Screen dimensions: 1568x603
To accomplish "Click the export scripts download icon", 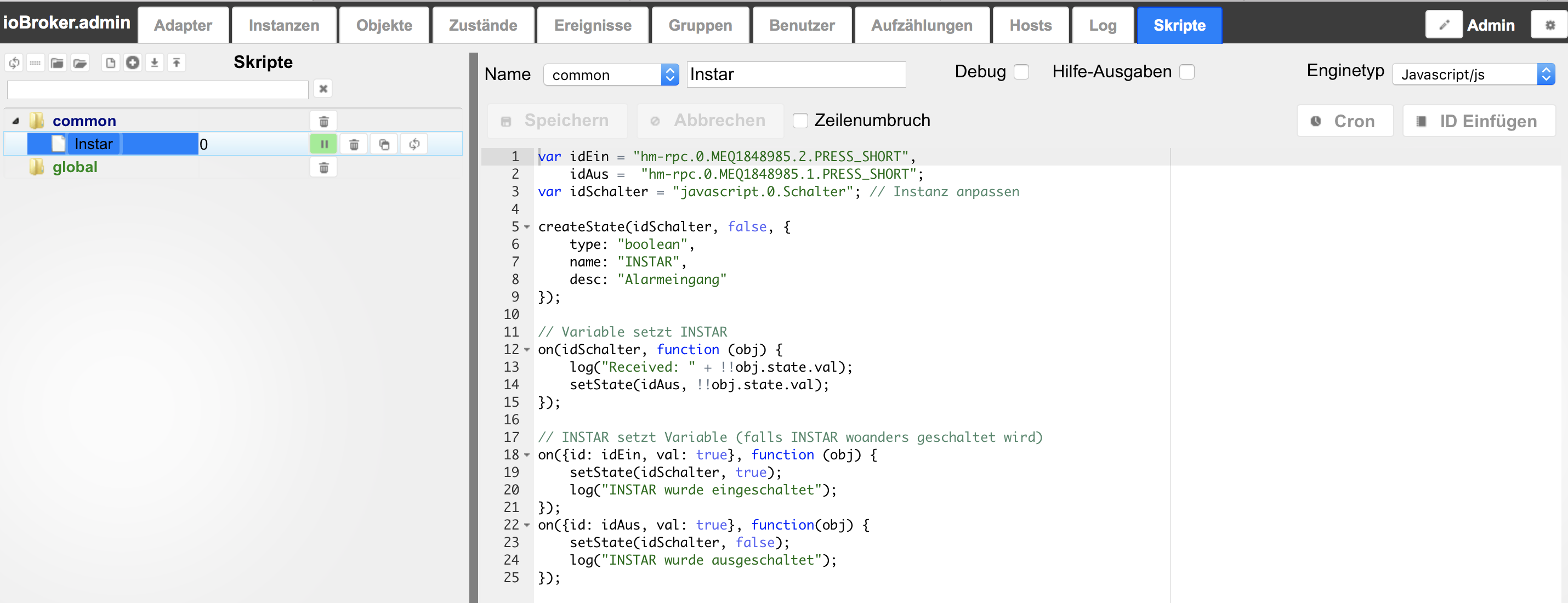I will (155, 62).
